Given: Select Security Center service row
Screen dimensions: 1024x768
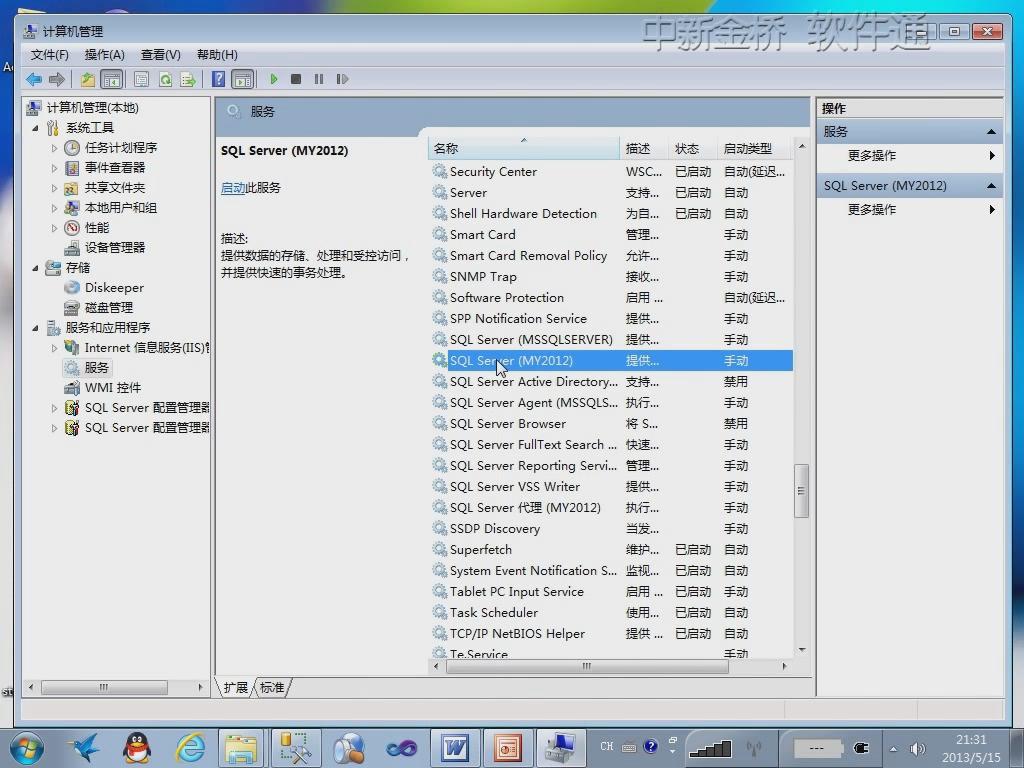Looking at the screenshot, I should 611,172.
